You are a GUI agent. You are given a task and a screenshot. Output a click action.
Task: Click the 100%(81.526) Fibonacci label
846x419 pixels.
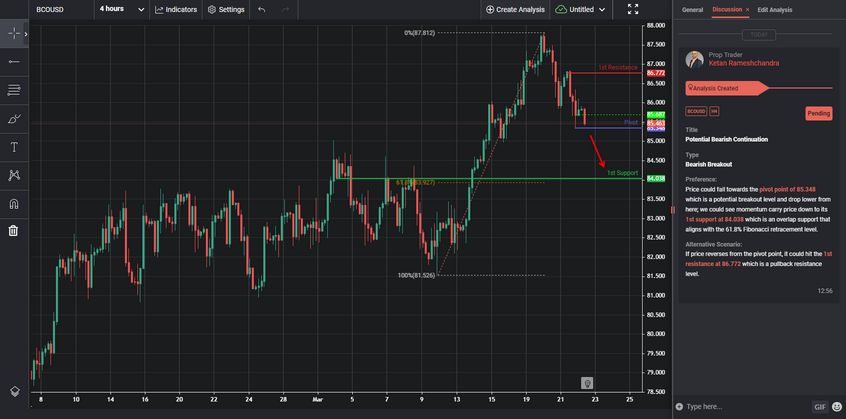point(417,276)
